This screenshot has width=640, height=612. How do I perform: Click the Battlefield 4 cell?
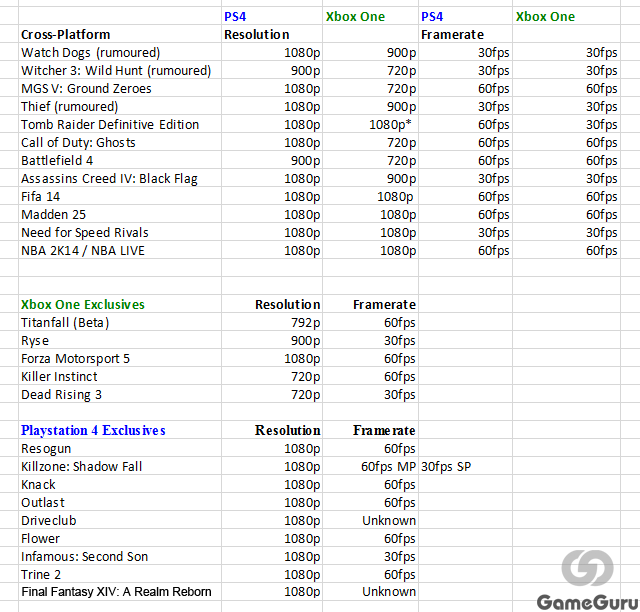(x=120, y=160)
